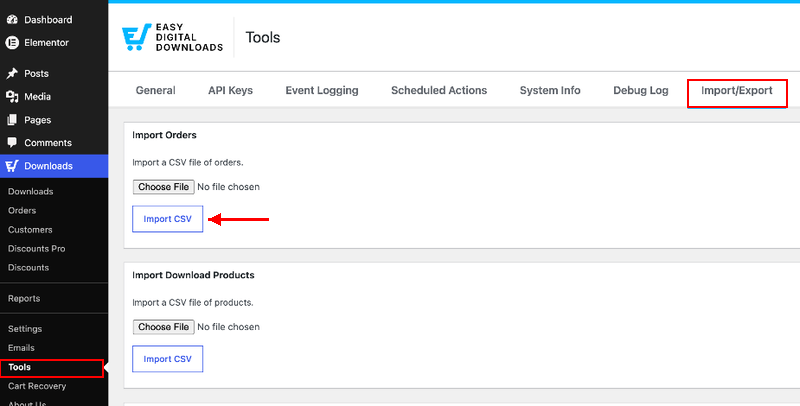Click the Dashboard gauge icon
800x406 pixels.
(x=12, y=20)
